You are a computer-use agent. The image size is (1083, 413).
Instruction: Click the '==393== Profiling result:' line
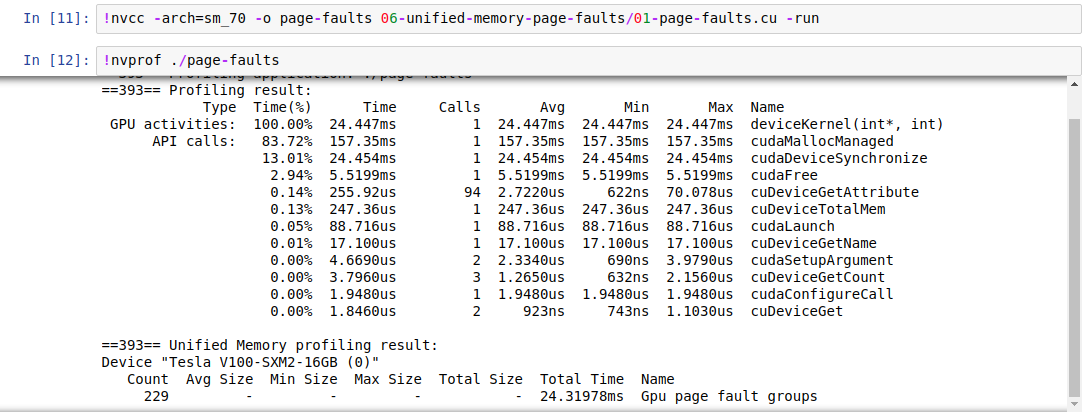(207, 91)
